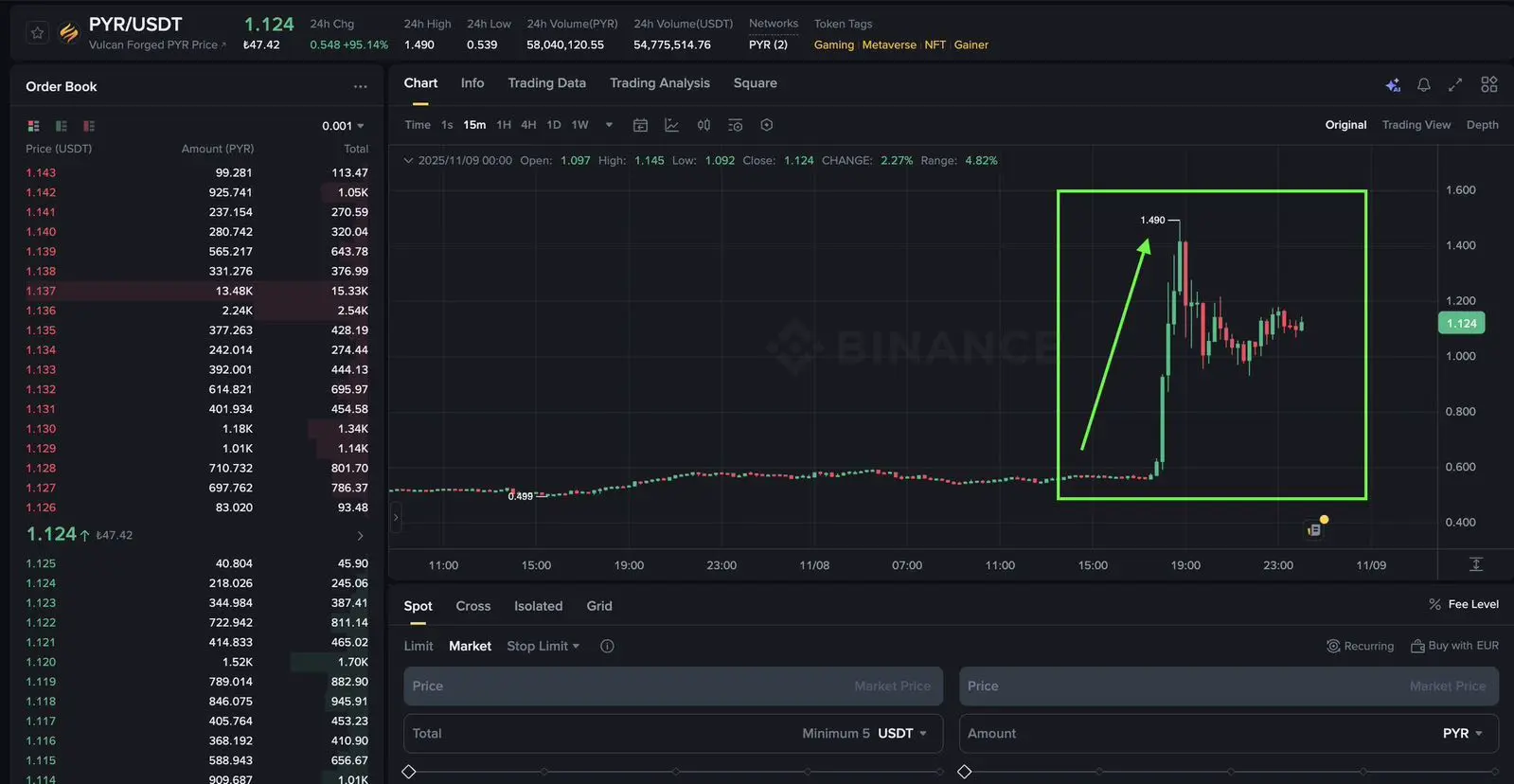
Task: Open the candlestick chart style icon
Action: click(x=704, y=125)
